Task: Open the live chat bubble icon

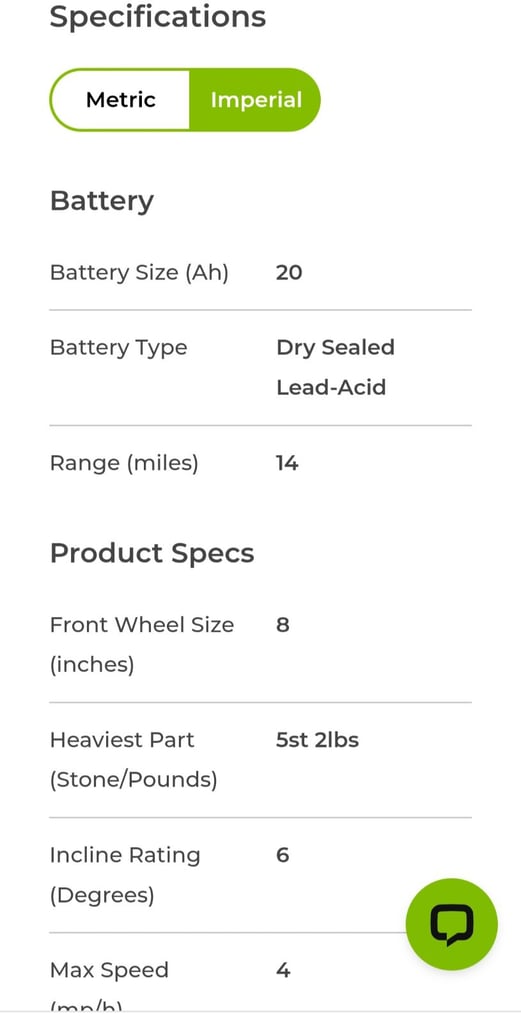Action: click(451, 924)
